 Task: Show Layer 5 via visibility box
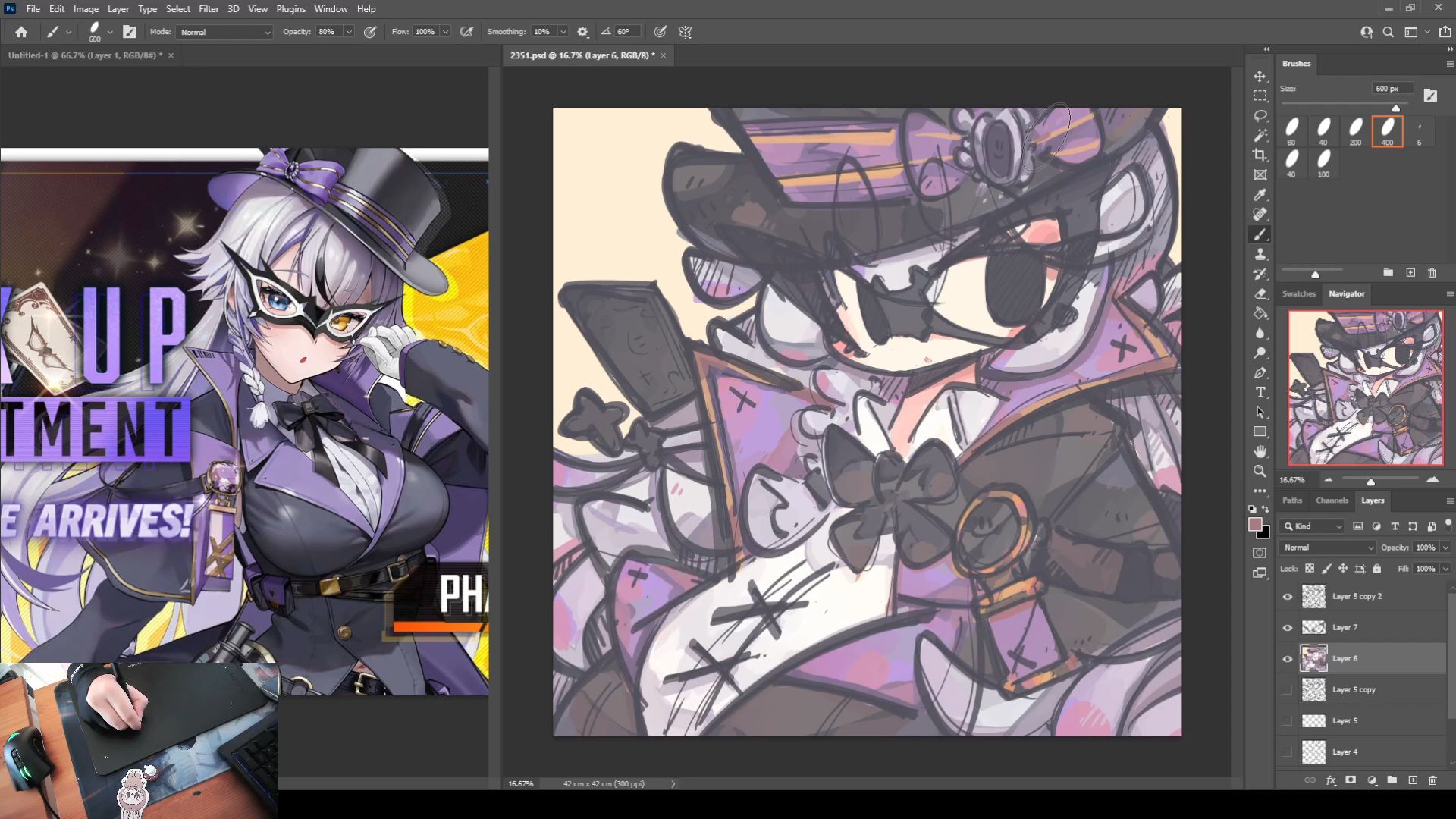[x=1287, y=721]
